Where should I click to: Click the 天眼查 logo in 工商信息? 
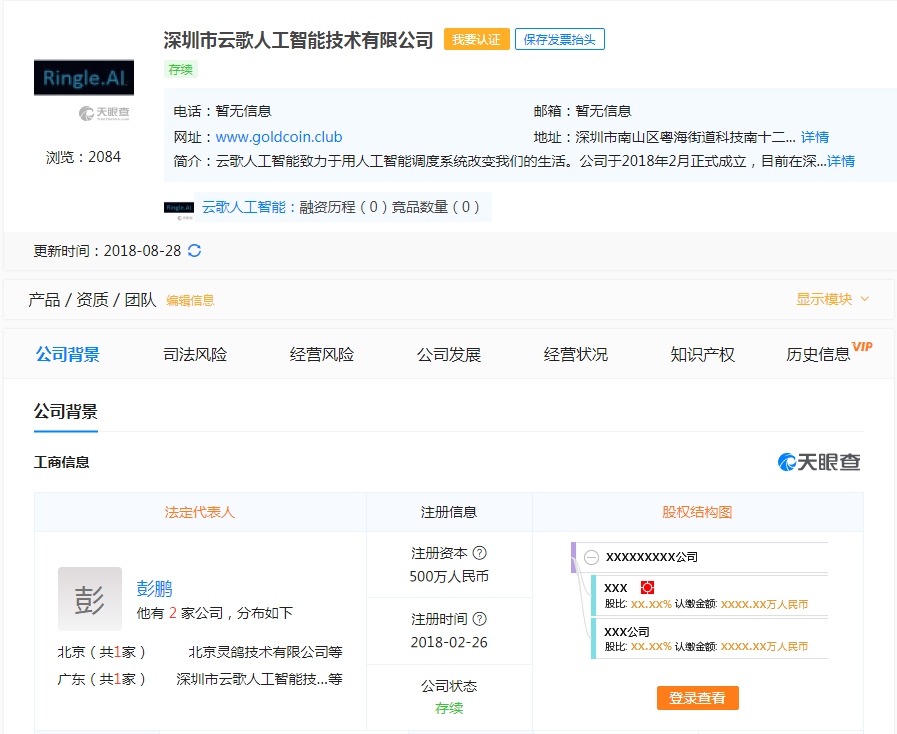(x=819, y=462)
